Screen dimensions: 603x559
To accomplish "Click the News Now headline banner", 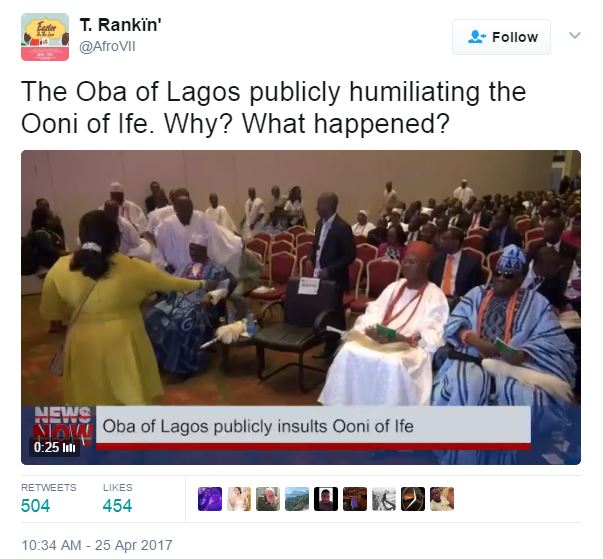I will point(313,426).
